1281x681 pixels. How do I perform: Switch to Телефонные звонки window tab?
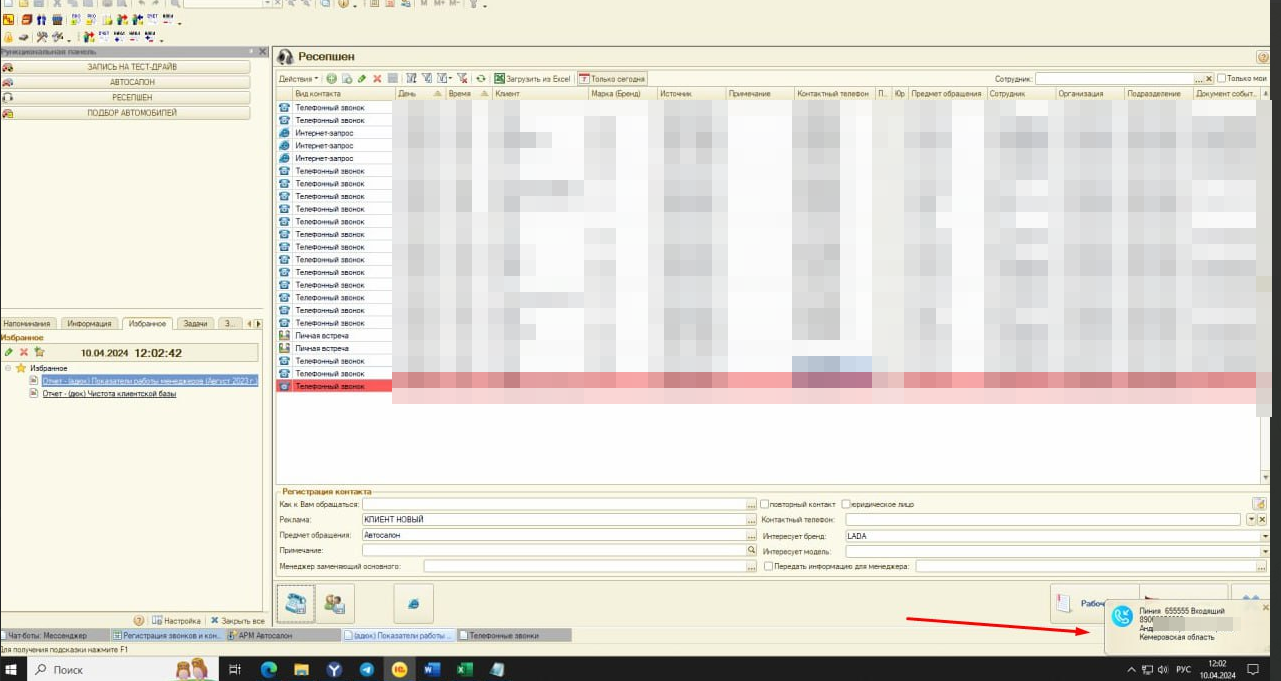[513, 635]
